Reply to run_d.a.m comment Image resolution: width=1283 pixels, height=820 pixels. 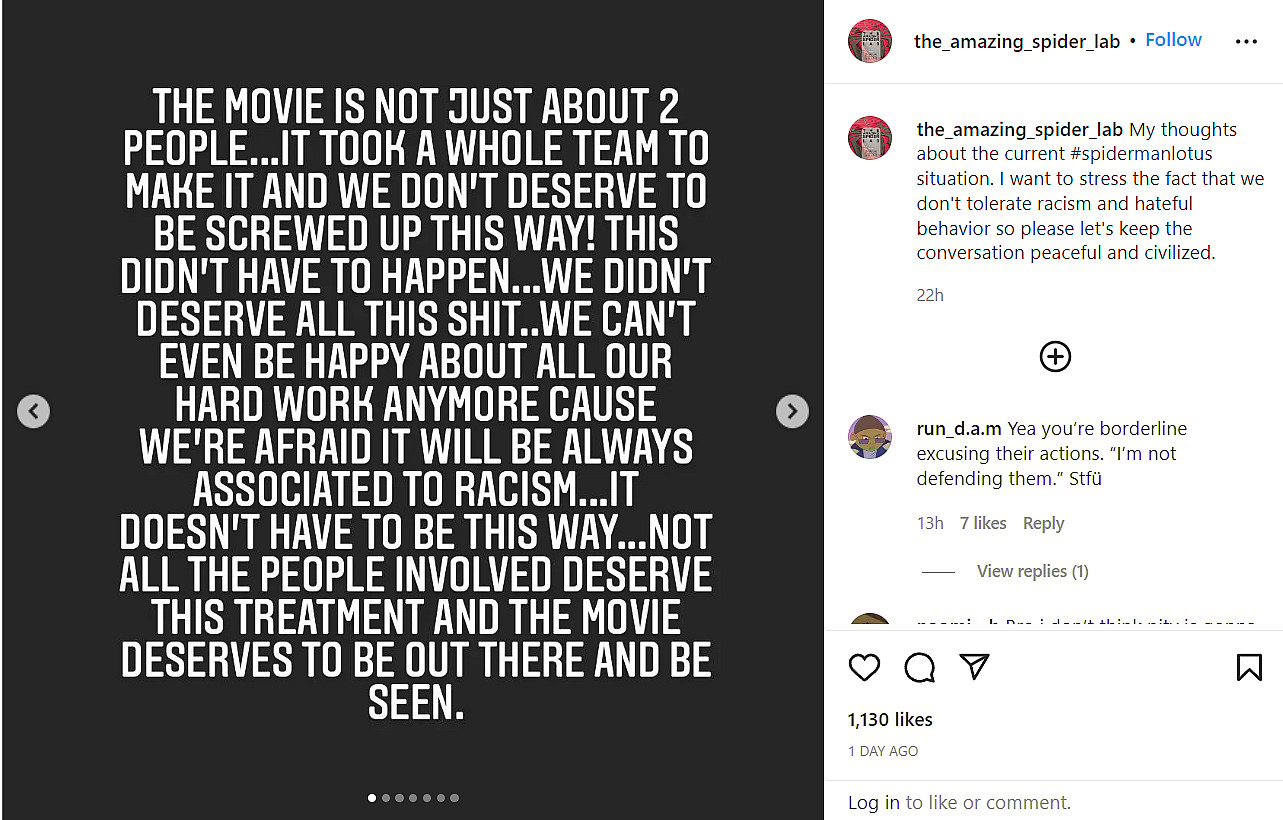(1043, 524)
